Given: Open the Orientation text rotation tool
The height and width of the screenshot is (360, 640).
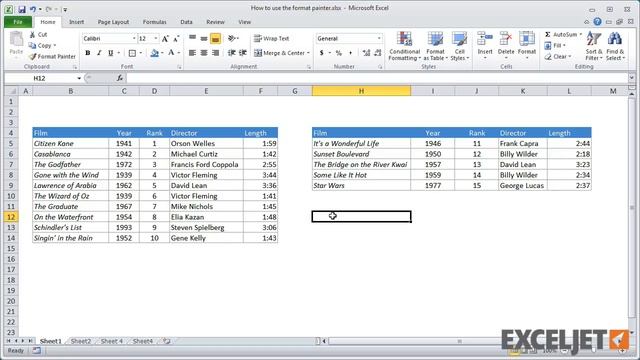Looking at the screenshot, I should tap(232, 38).
